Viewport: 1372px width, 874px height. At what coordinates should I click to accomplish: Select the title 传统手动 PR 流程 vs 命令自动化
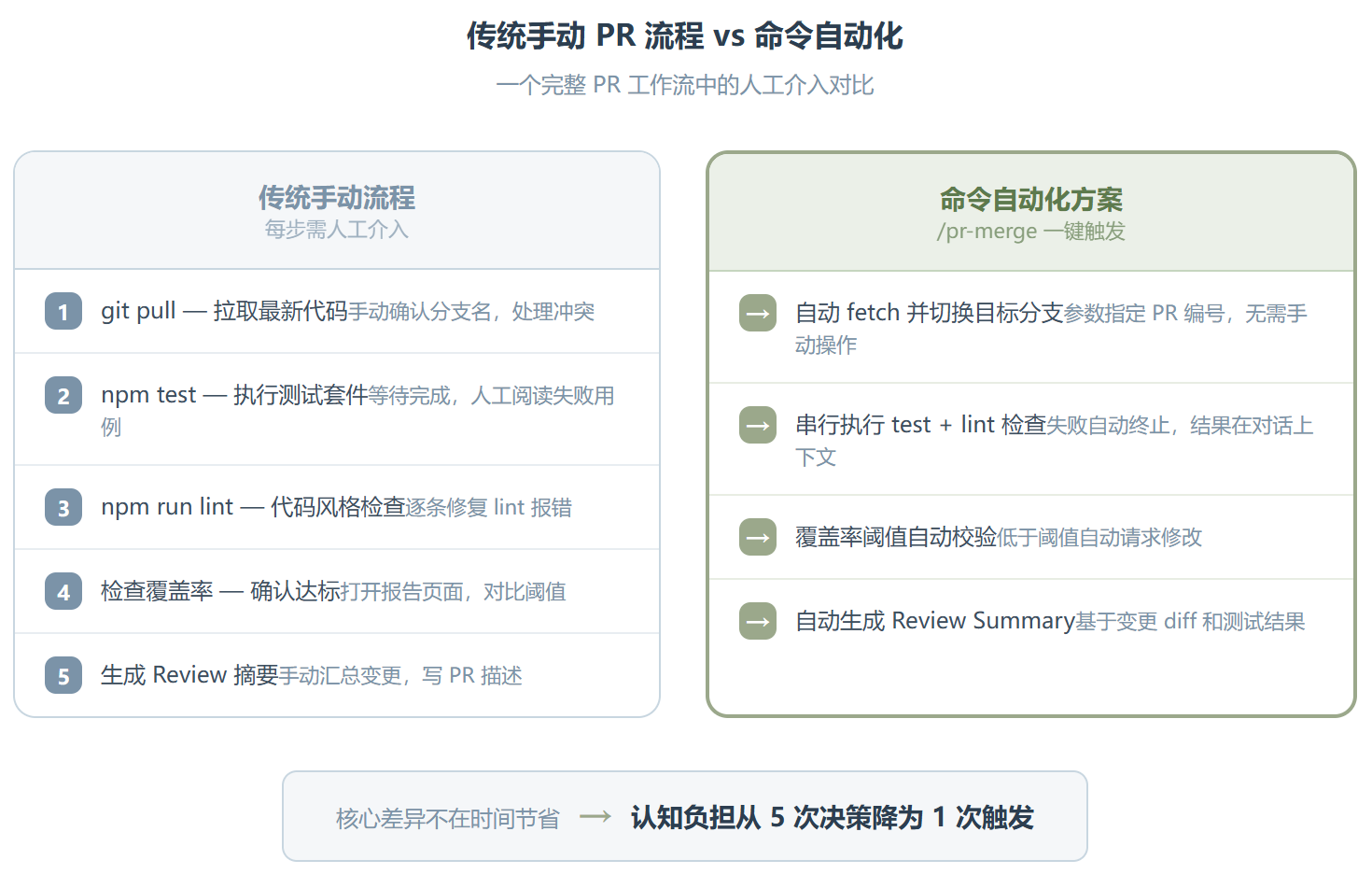coord(685,36)
